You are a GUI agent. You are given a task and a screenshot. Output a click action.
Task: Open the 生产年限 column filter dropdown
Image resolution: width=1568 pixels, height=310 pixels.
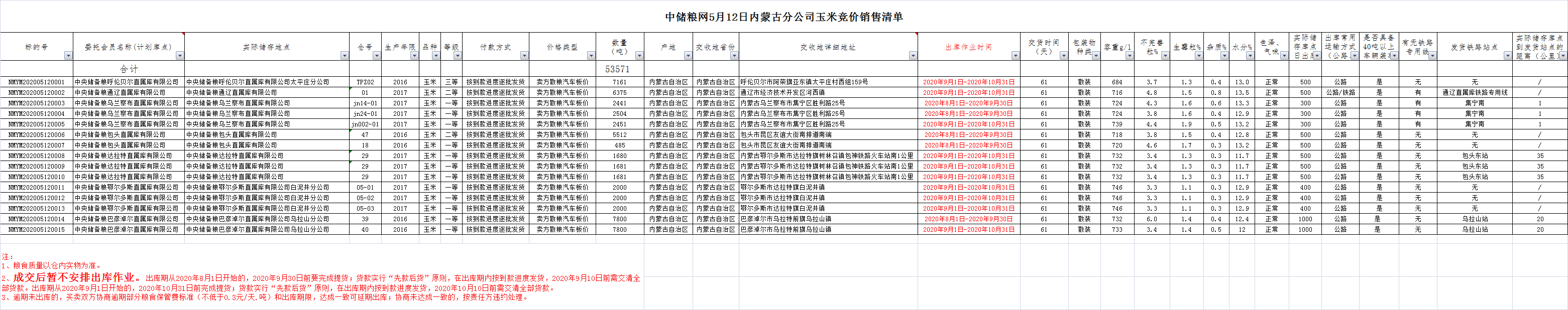(x=414, y=56)
